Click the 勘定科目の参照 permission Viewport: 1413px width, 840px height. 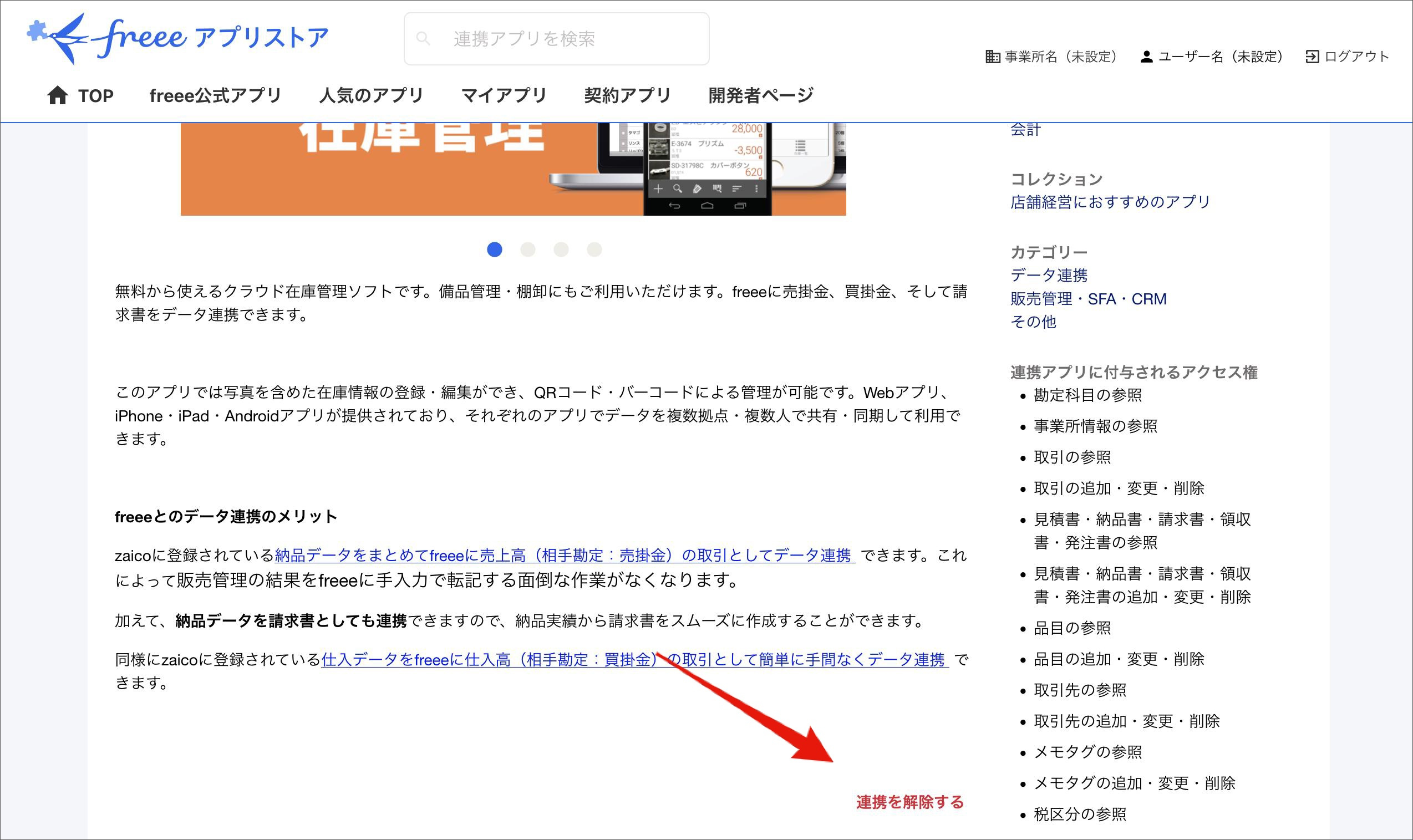pos(1088,395)
